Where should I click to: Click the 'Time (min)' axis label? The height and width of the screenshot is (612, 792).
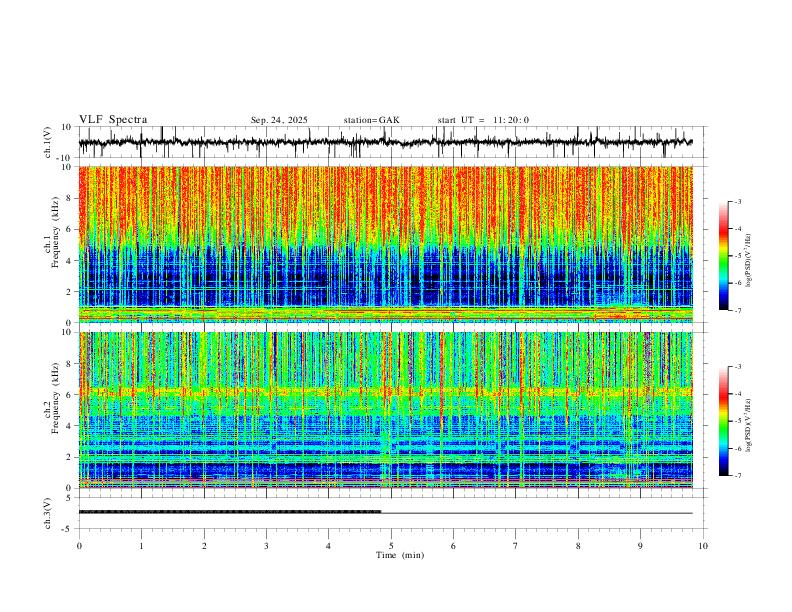(x=400, y=555)
